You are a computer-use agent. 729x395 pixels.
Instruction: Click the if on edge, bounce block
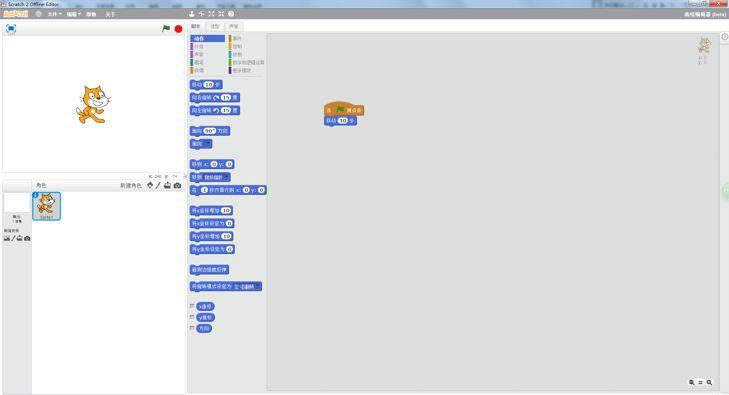point(209,270)
